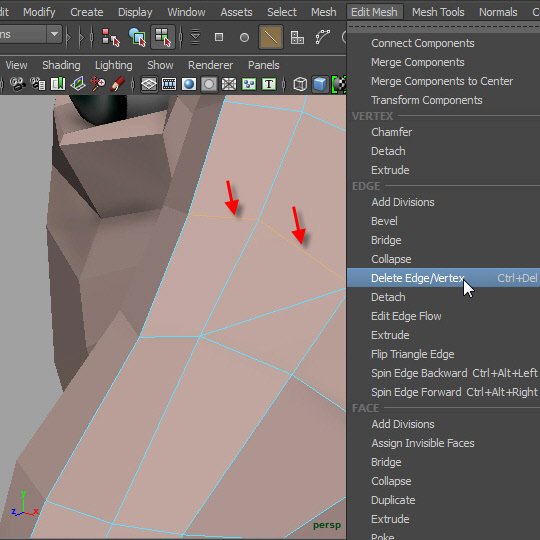This screenshot has width=540, height=540.
Task: Open the selection mask triangle menu icon
Action: pos(195,37)
